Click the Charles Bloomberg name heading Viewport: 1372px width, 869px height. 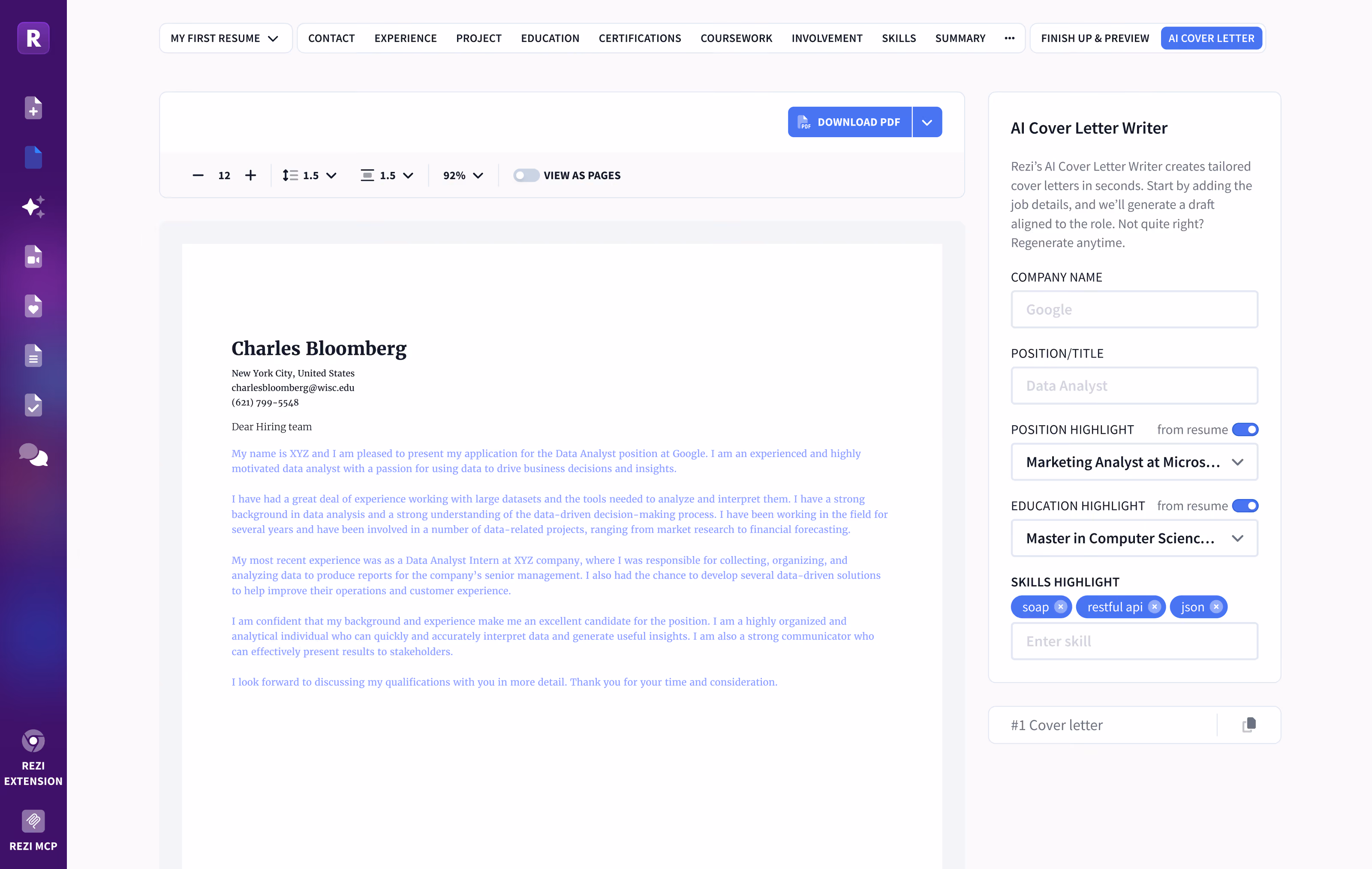[319, 348]
